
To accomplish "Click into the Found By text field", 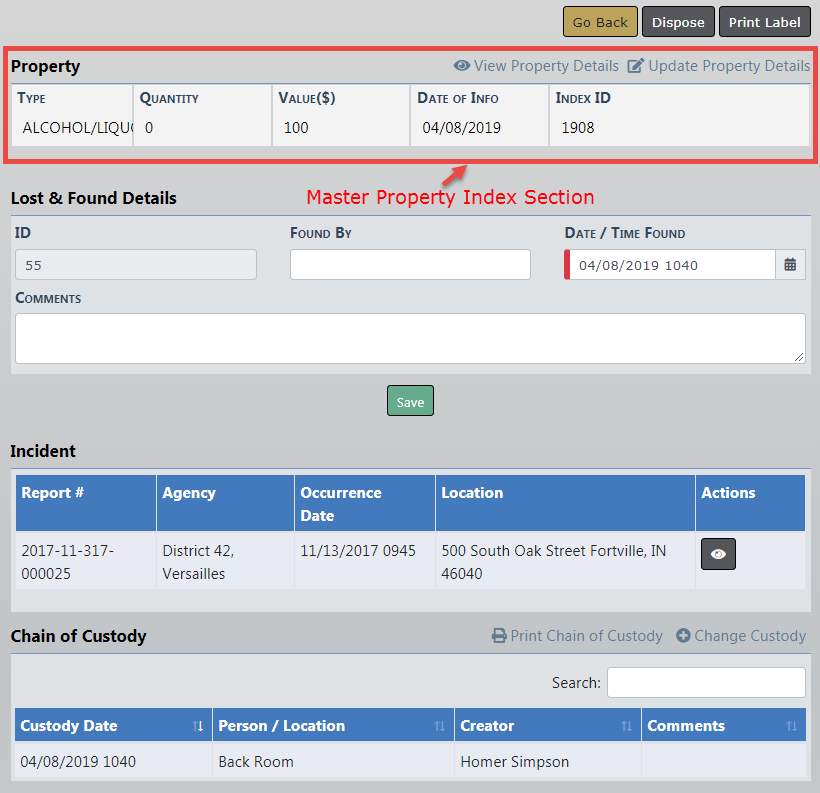I will point(410,265).
